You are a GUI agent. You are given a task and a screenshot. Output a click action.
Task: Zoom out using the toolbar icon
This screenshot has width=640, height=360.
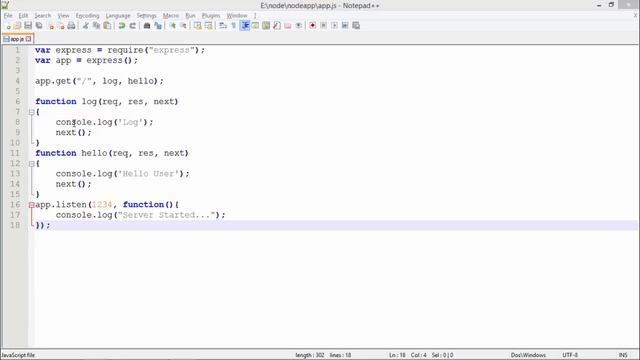184,26
